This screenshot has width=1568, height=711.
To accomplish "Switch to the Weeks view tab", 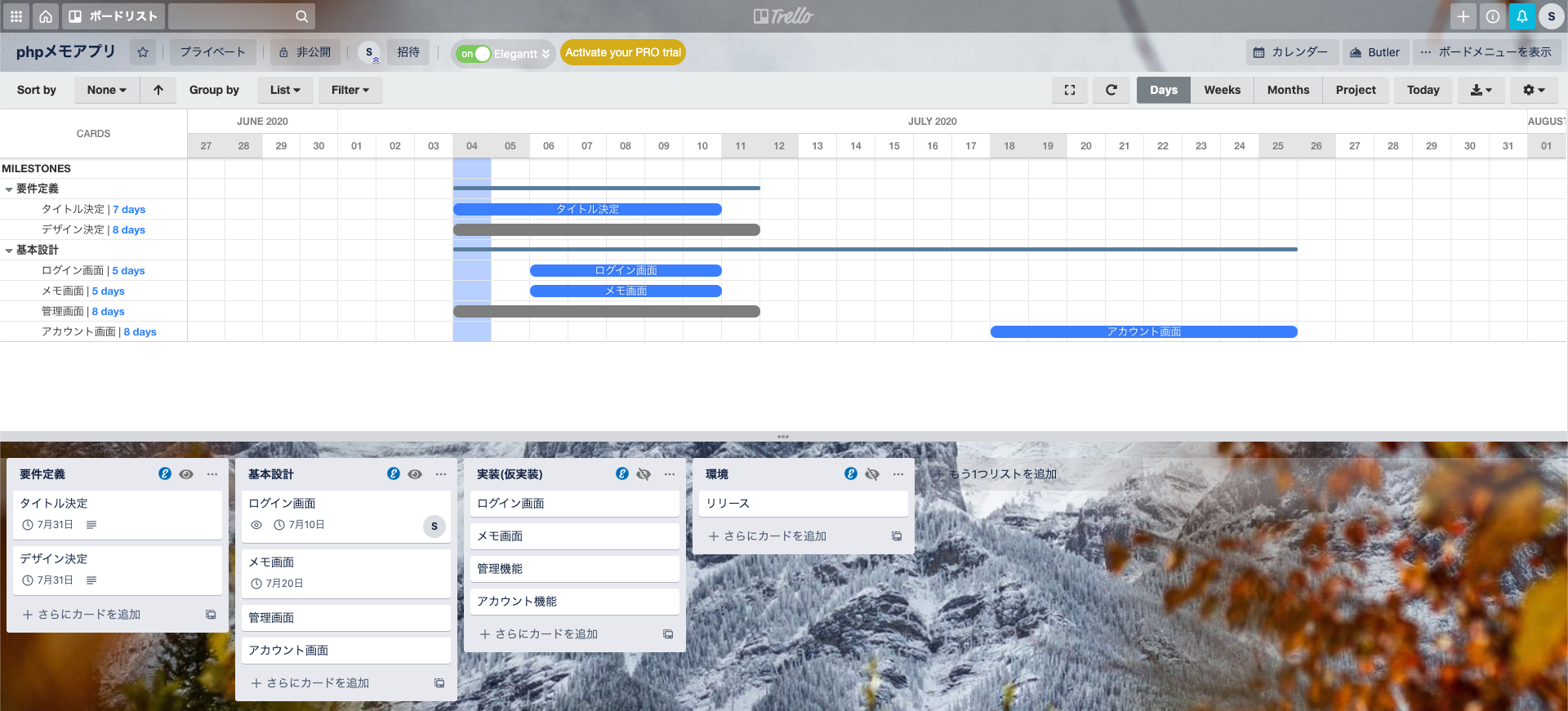I will pyautogui.click(x=1222, y=90).
